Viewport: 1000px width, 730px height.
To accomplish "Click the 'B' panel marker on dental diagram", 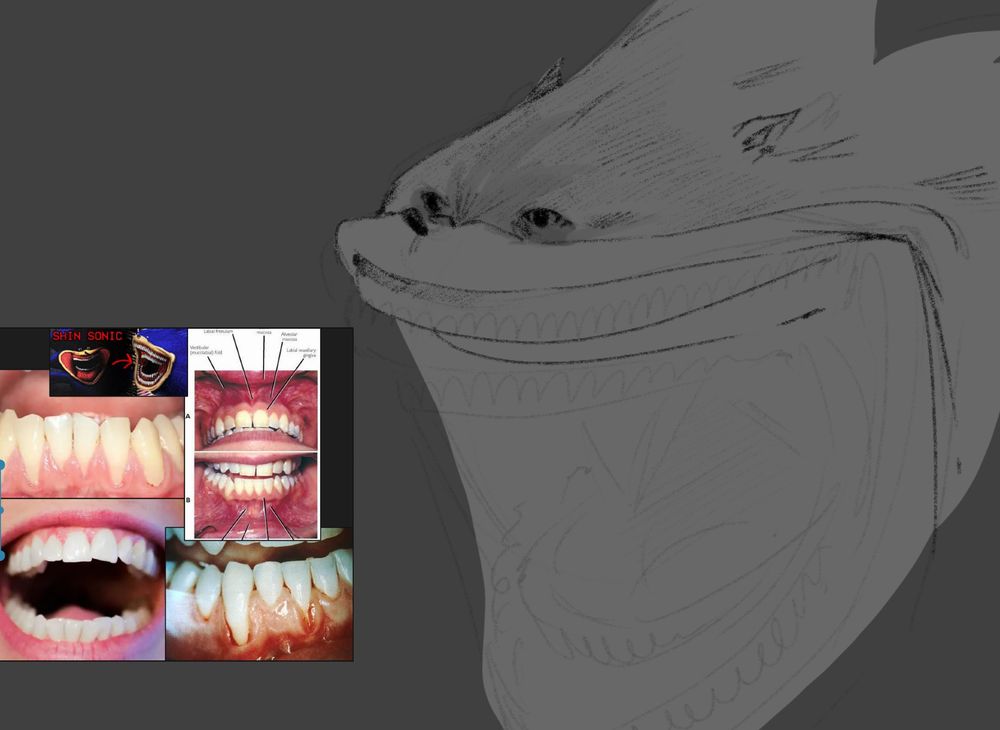I will (188, 500).
